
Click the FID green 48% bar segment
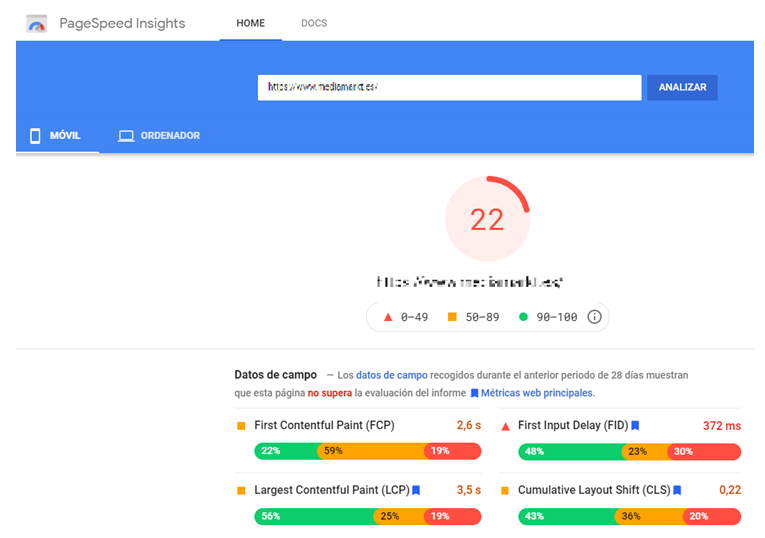pos(571,451)
